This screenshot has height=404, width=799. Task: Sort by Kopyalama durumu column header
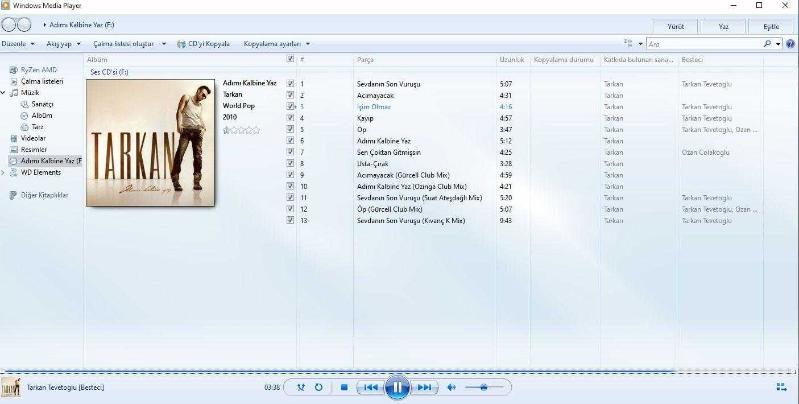click(x=564, y=60)
